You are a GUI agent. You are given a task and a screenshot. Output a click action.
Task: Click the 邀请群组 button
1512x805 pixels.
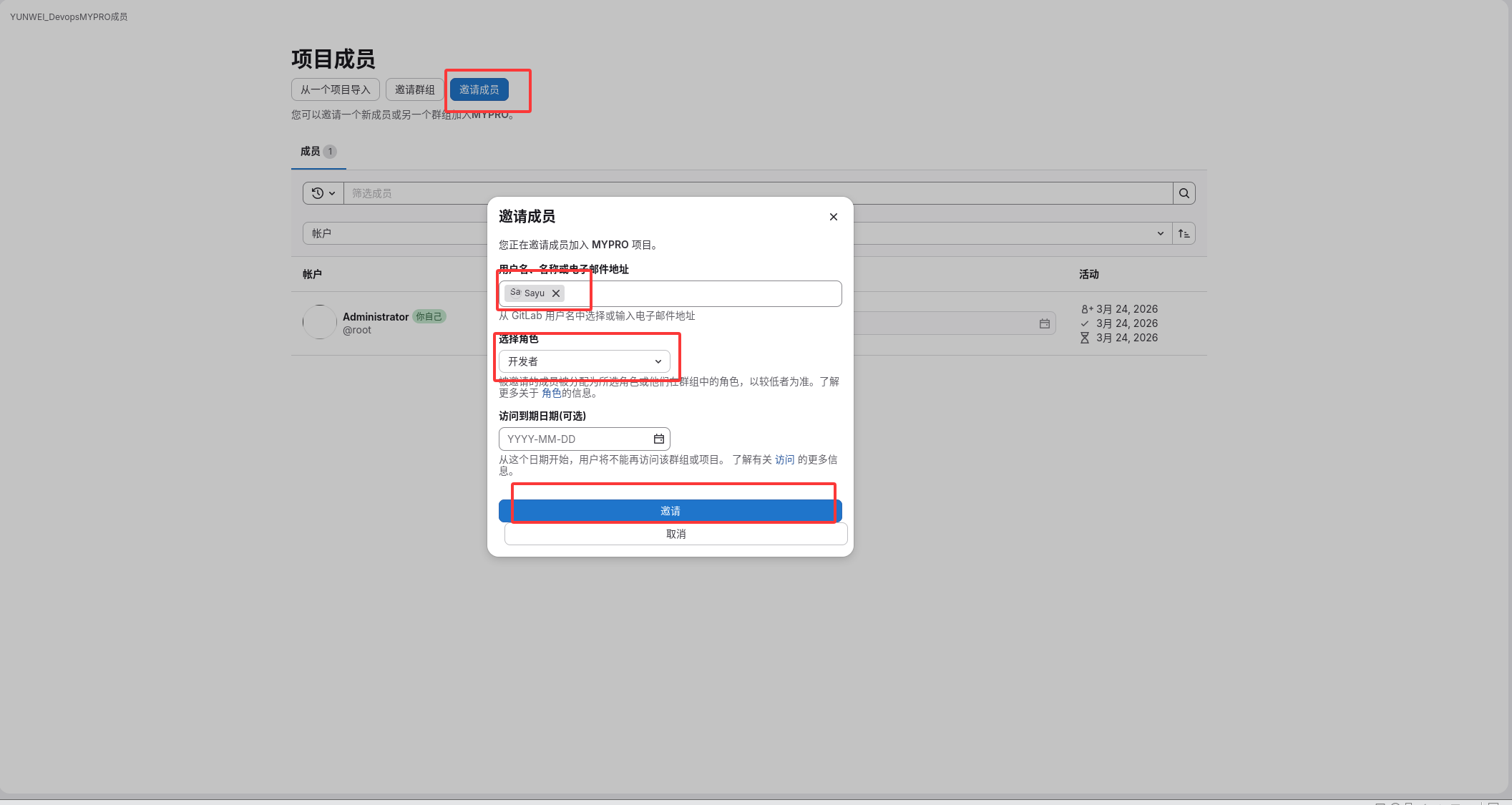(x=414, y=89)
